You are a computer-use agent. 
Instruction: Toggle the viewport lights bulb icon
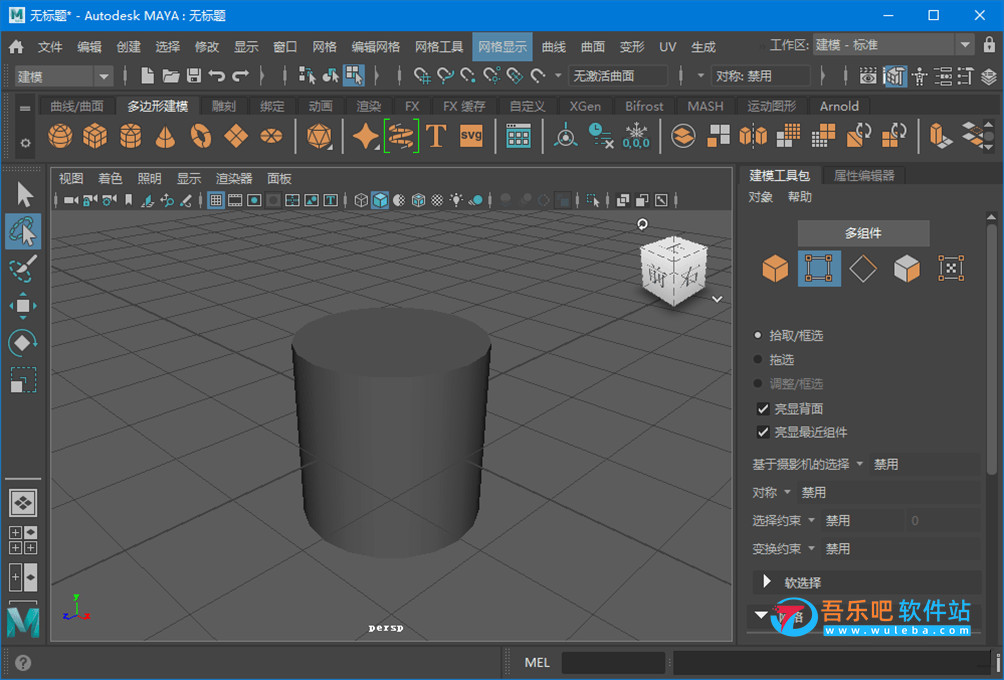click(x=456, y=200)
